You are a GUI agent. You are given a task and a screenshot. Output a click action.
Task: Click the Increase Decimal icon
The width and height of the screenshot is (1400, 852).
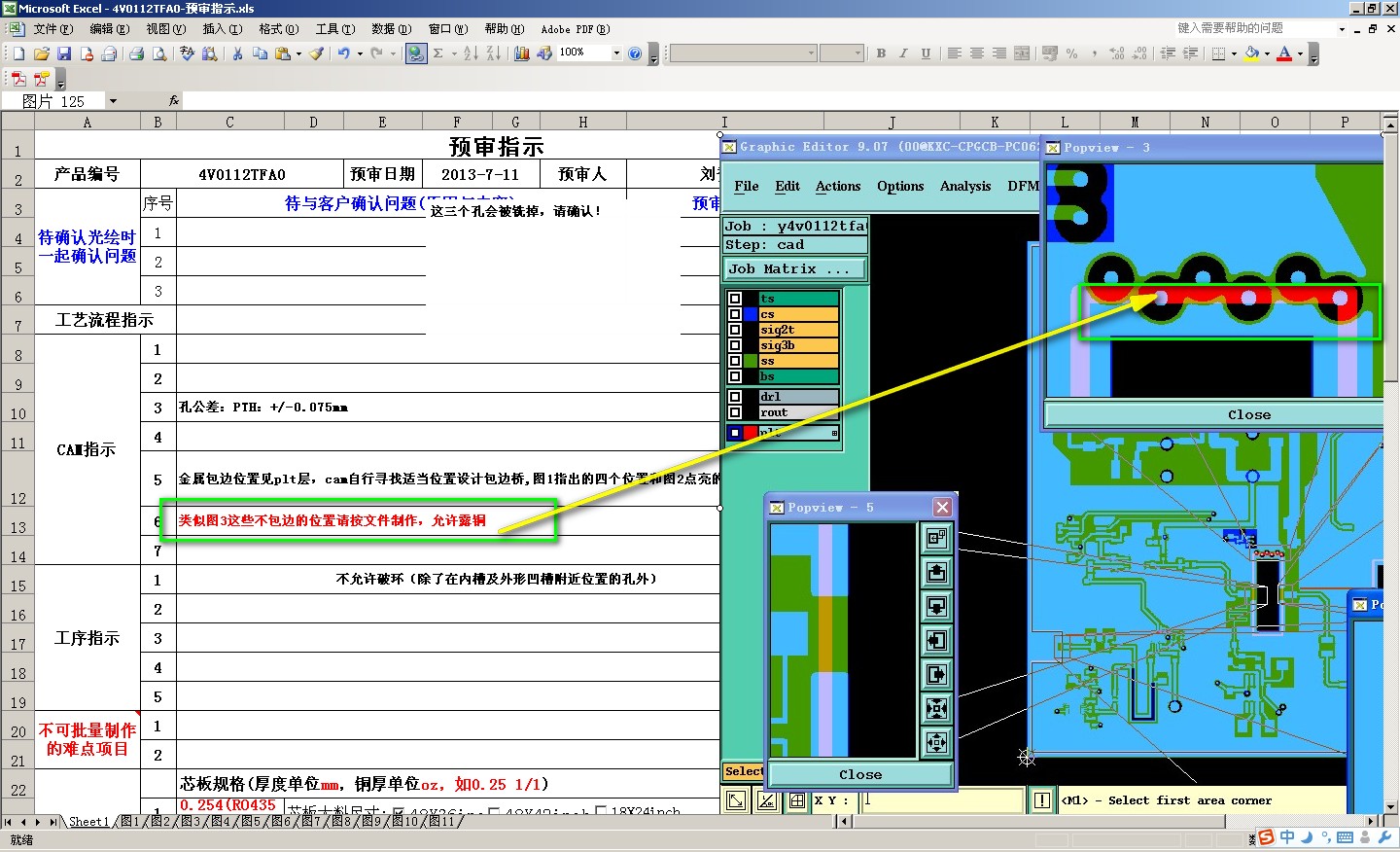click(1117, 53)
